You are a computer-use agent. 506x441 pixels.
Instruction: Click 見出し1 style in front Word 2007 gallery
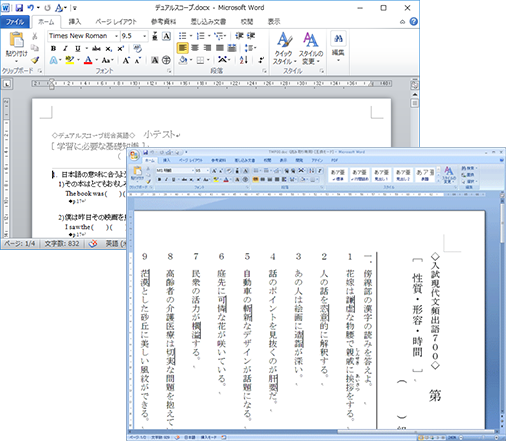[381, 175]
